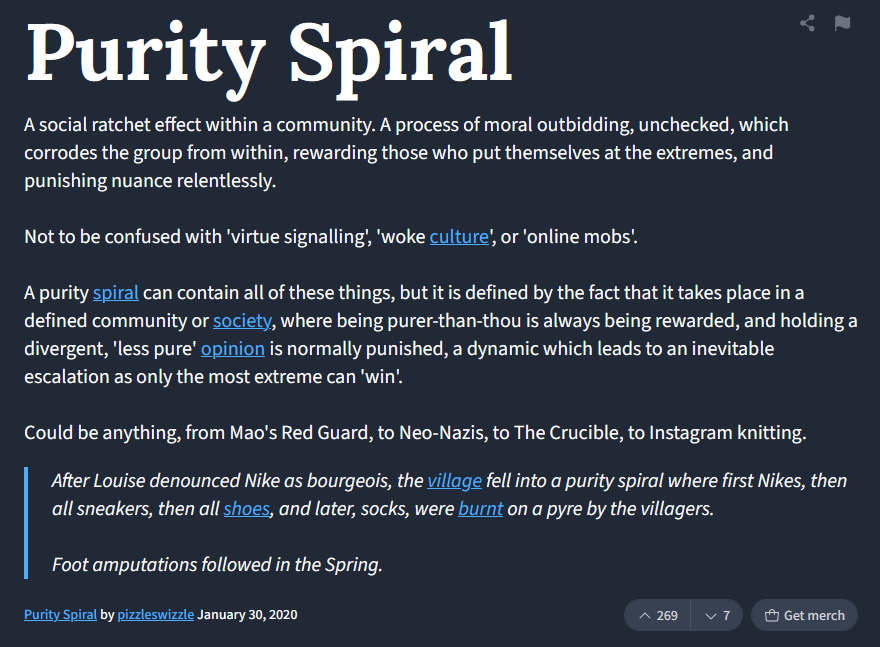This screenshot has width=880, height=647.
Task: Click the Get merch button
Action: pyautogui.click(x=804, y=615)
